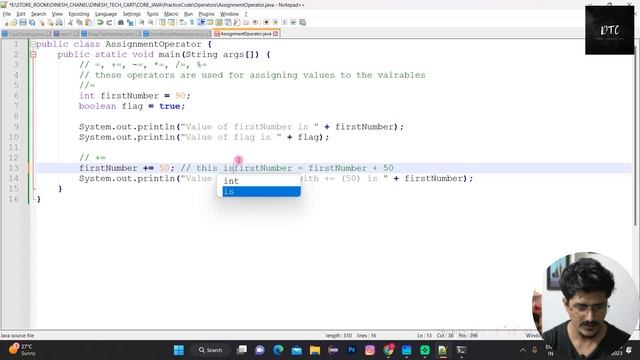Screen dimensions: 640x360
Task: Select the AssignmentOperator.java tab
Action: point(245,34)
